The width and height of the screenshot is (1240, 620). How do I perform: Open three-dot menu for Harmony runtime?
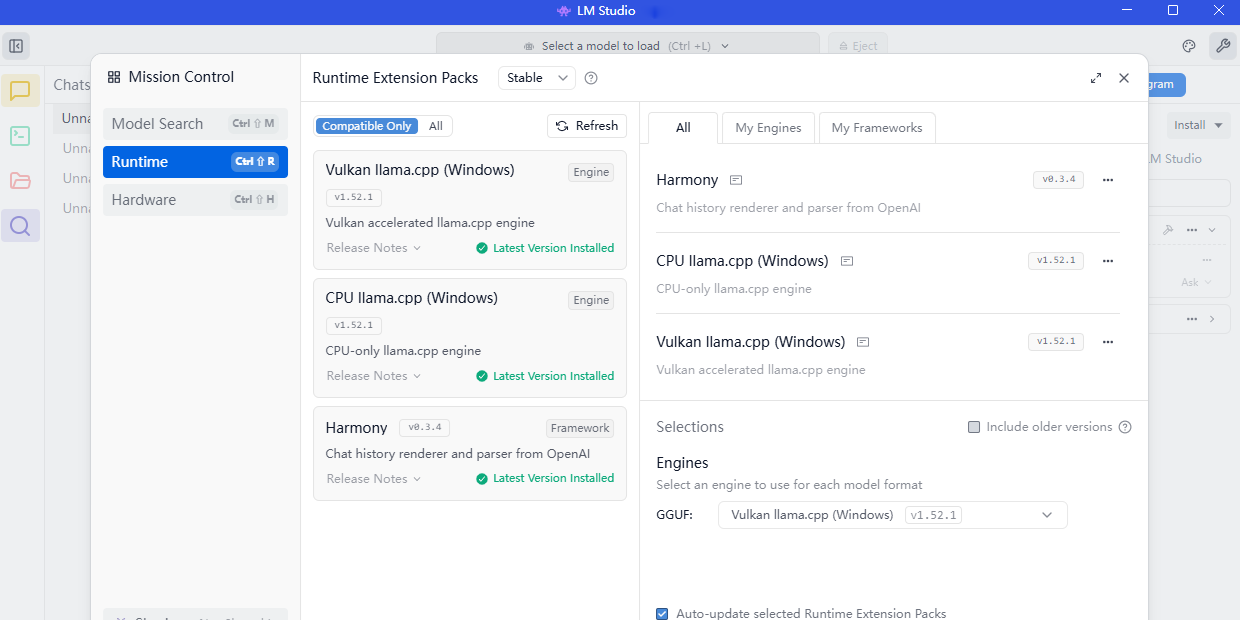pyautogui.click(x=1107, y=180)
